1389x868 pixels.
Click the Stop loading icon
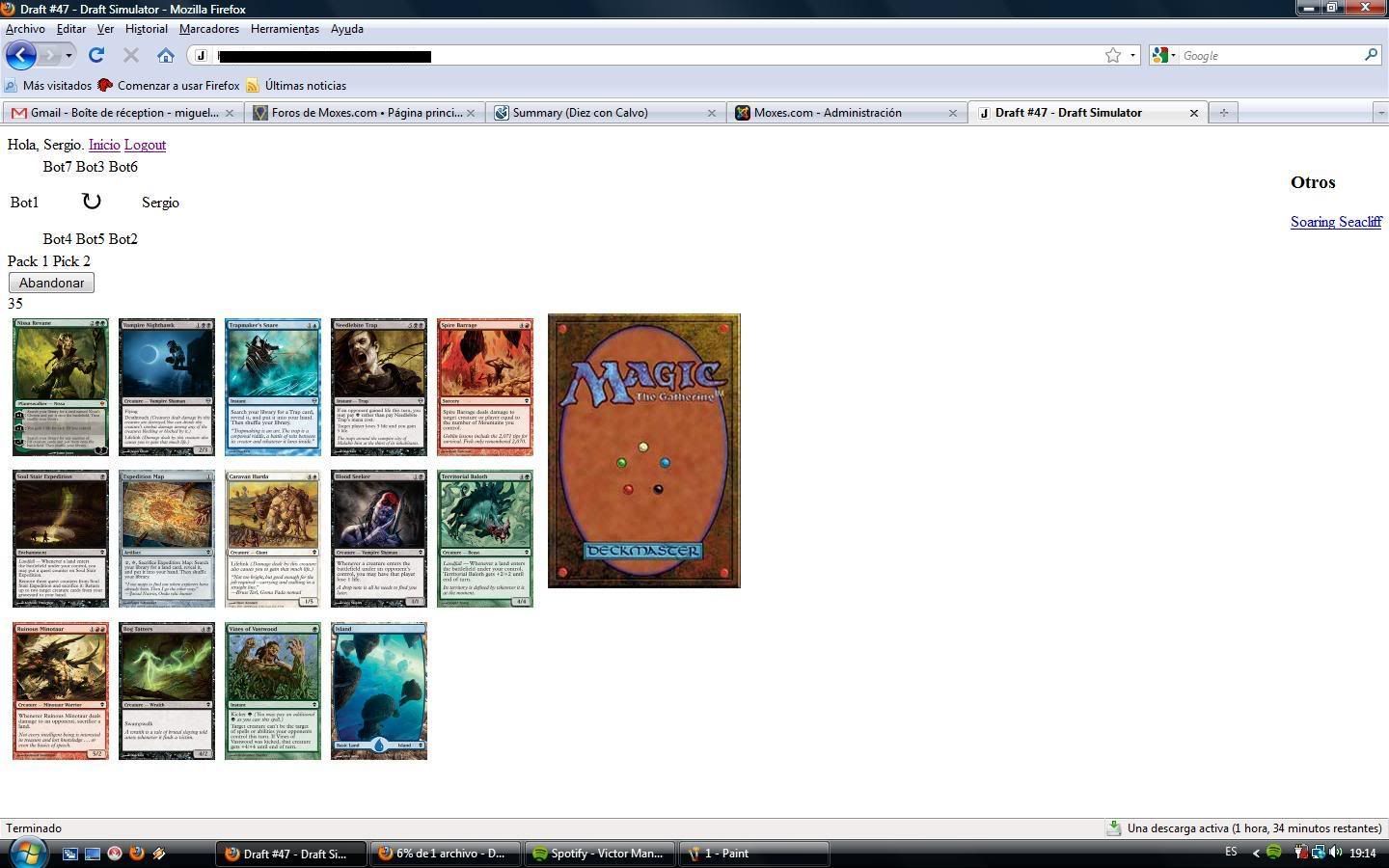[131, 55]
